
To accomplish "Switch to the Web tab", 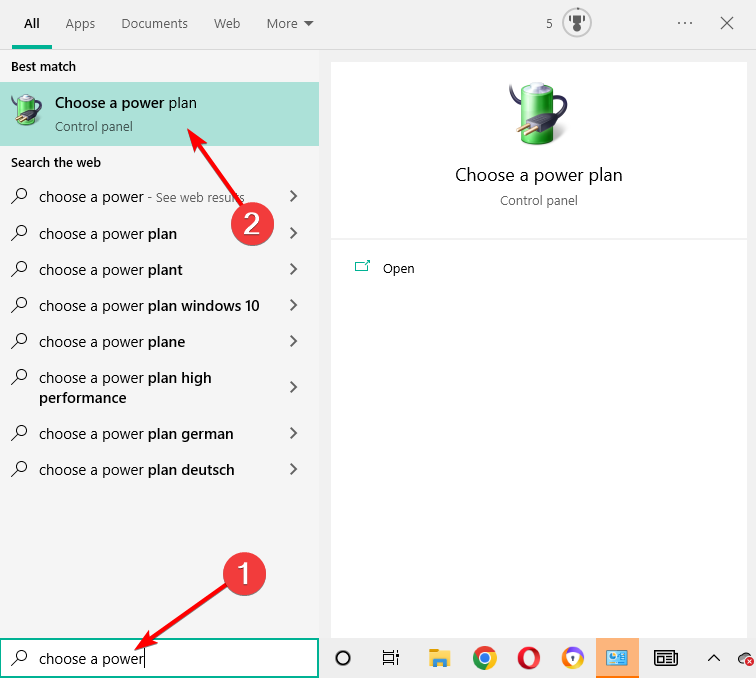I will [x=227, y=23].
